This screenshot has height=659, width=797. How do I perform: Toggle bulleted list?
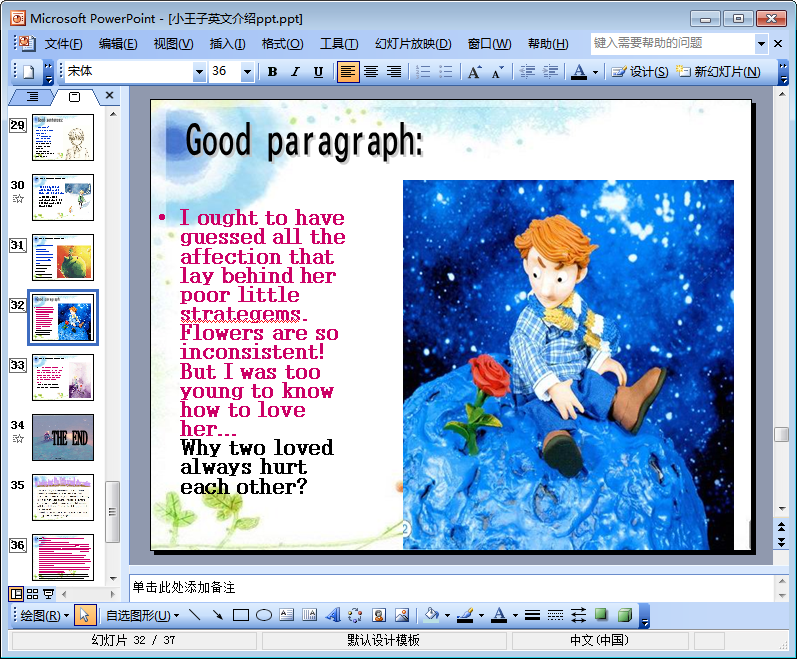445,72
